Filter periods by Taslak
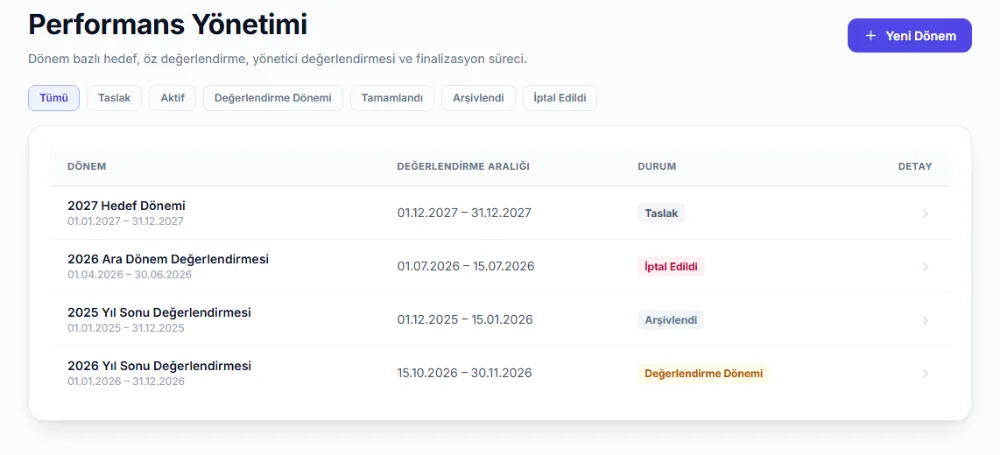The height and width of the screenshot is (455, 1000). coord(114,98)
